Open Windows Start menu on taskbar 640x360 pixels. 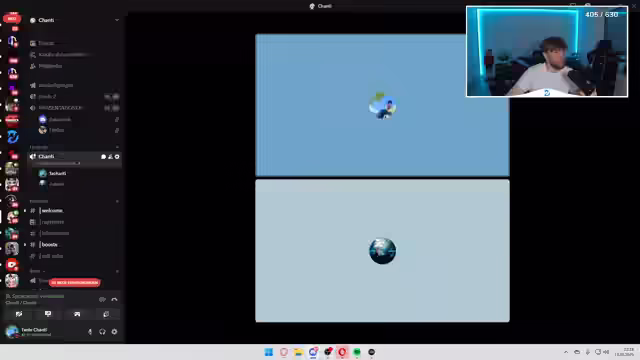269,352
